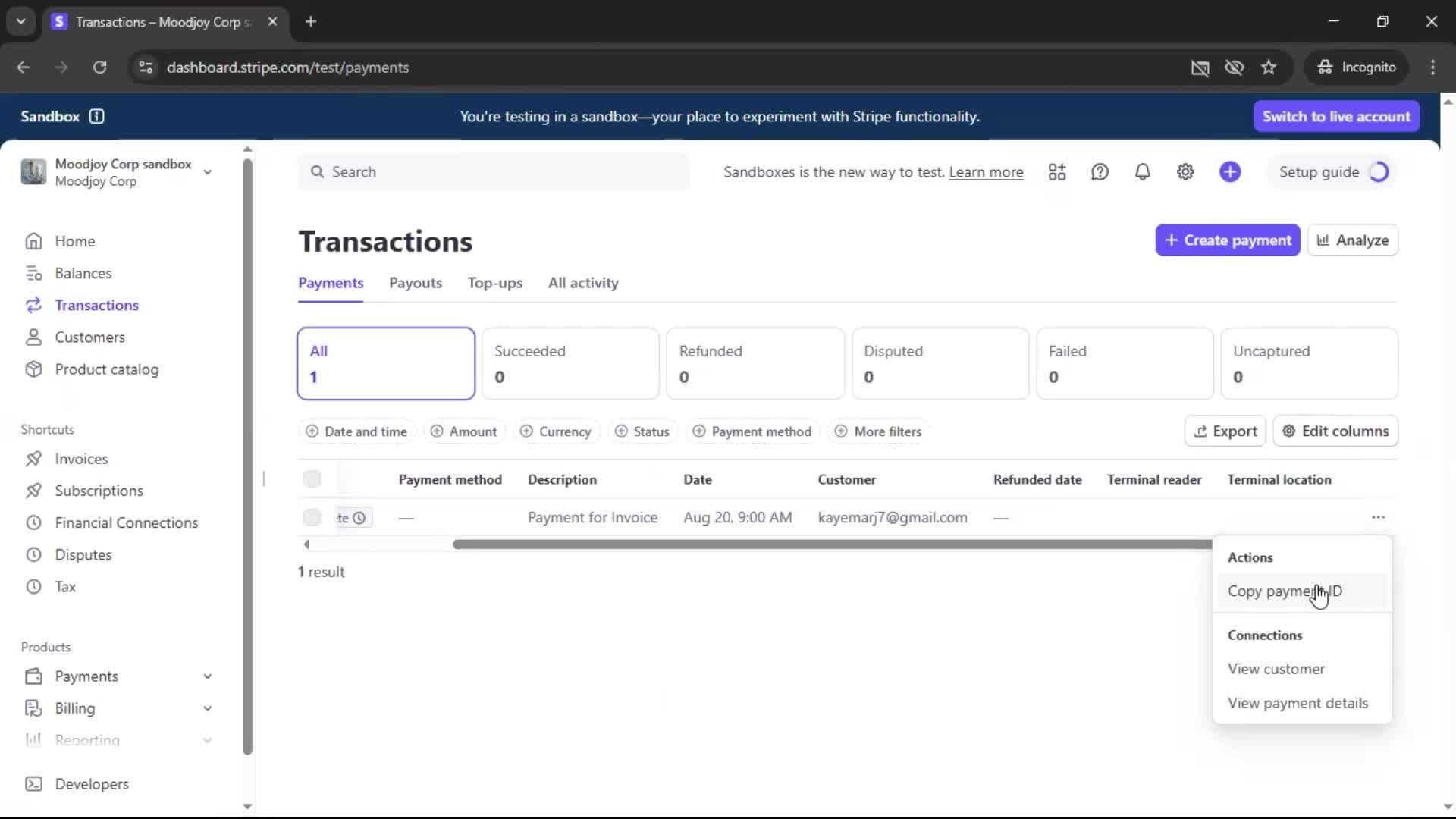
Task: Open the Disputes shortcut
Action: [83, 554]
